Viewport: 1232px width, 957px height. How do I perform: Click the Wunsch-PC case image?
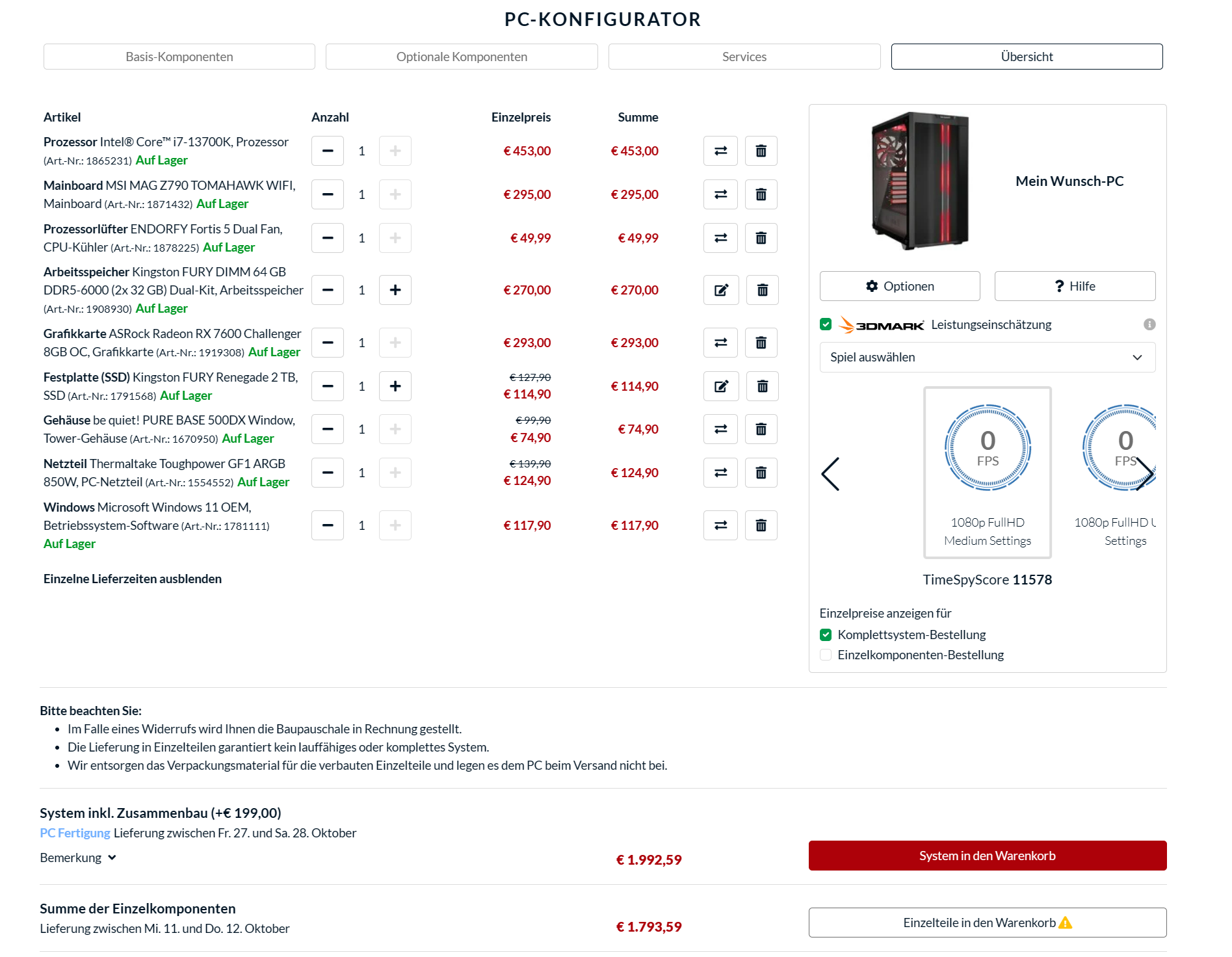coord(920,181)
